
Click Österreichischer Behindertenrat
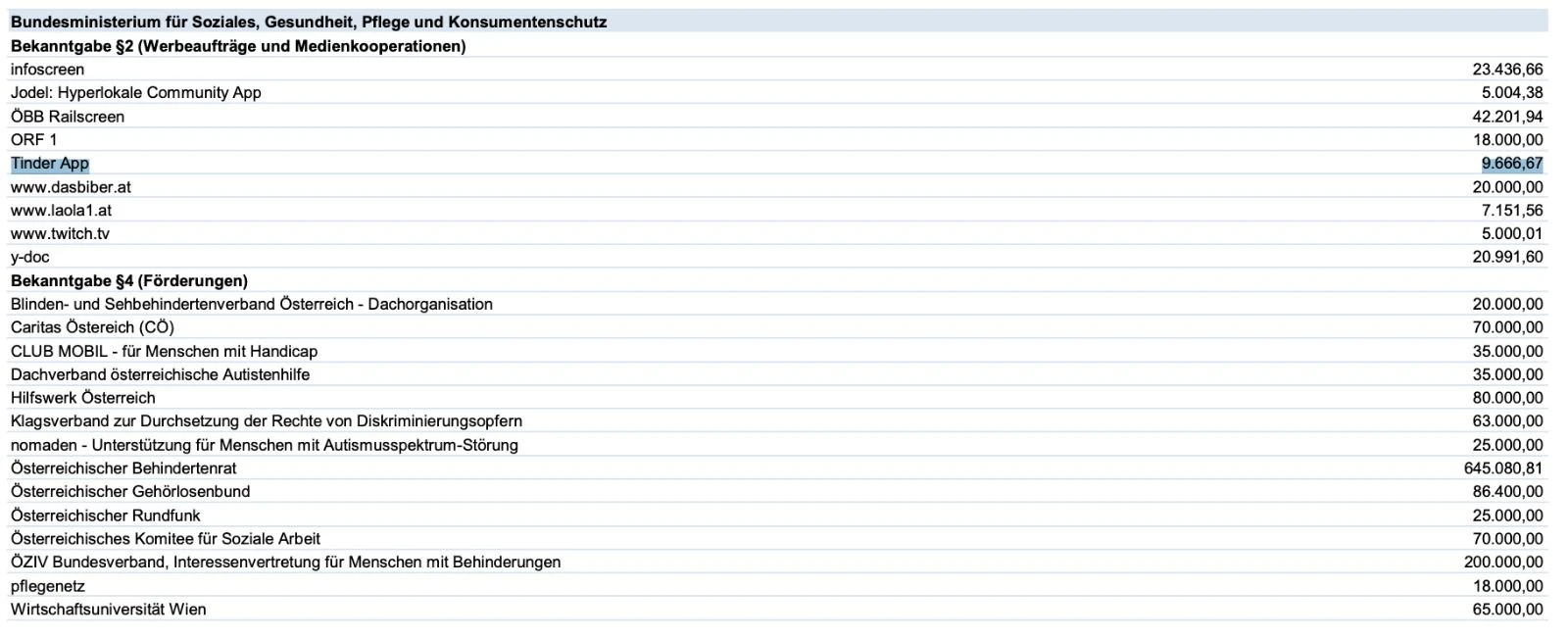coord(123,468)
